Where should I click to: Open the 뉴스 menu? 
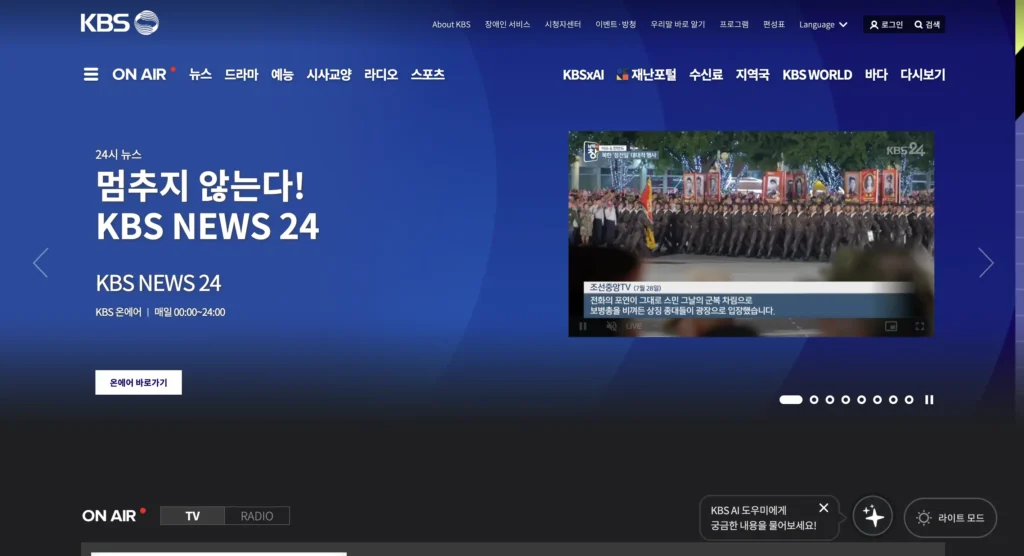[200, 74]
